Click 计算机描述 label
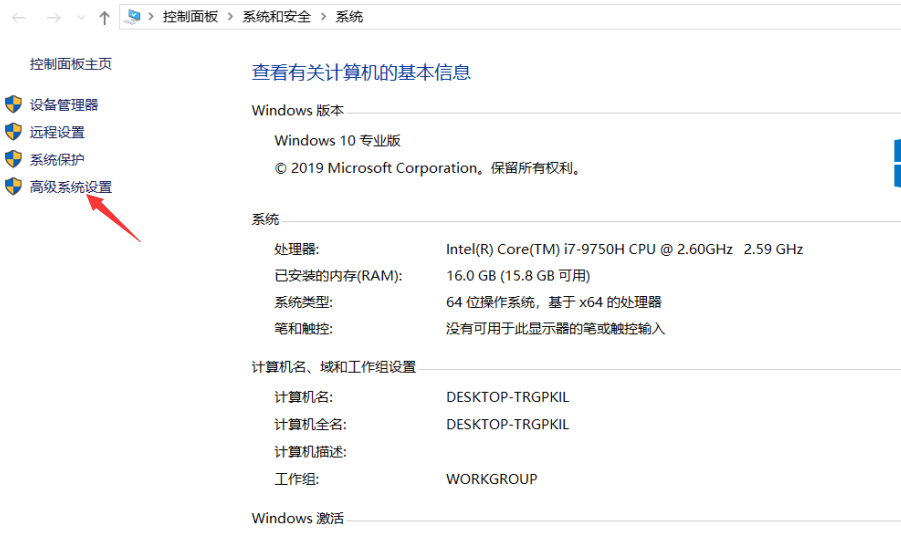This screenshot has height=533, width=901. click(310, 452)
